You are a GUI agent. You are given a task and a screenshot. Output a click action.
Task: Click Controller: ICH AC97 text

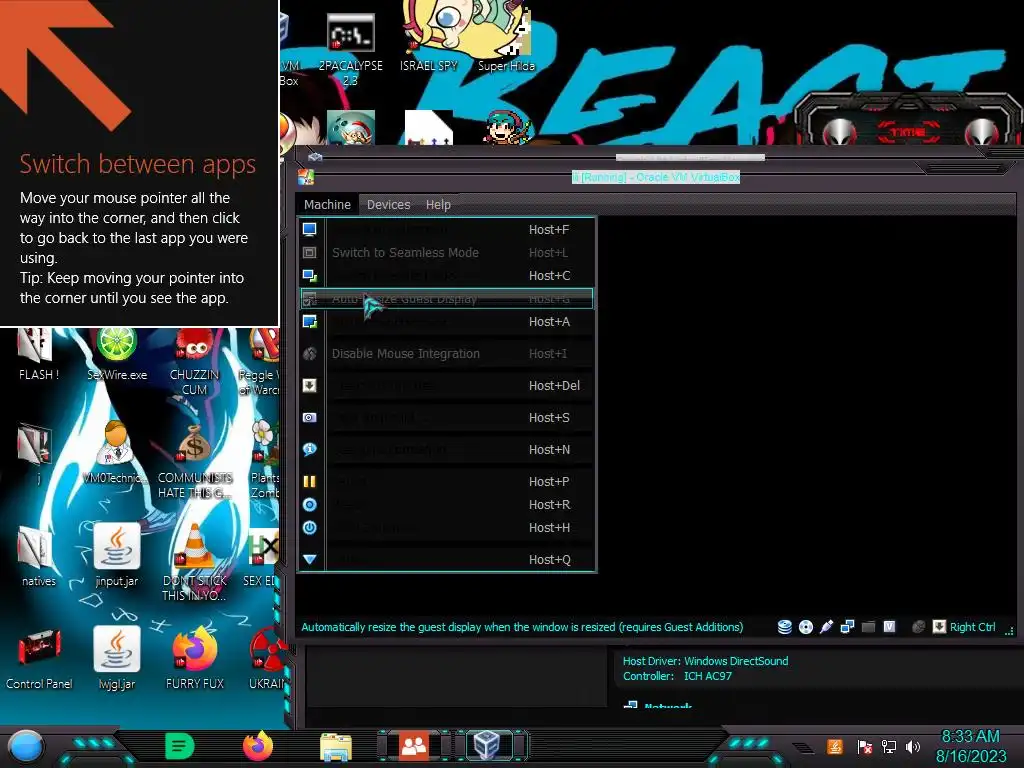[677, 676]
